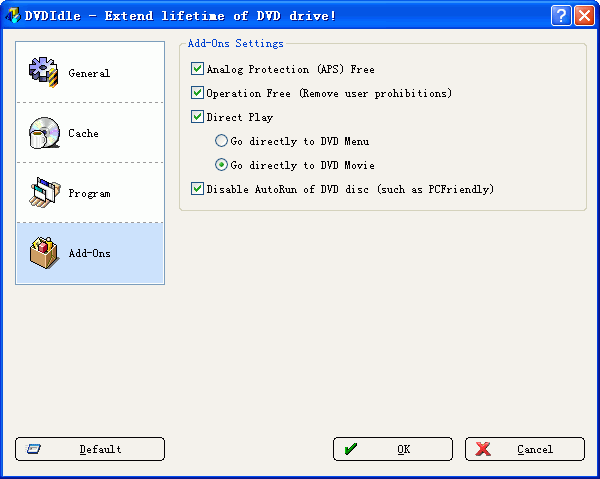Open the General settings gear icon
The height and width of the screenshot is (479, 600).
44,72
